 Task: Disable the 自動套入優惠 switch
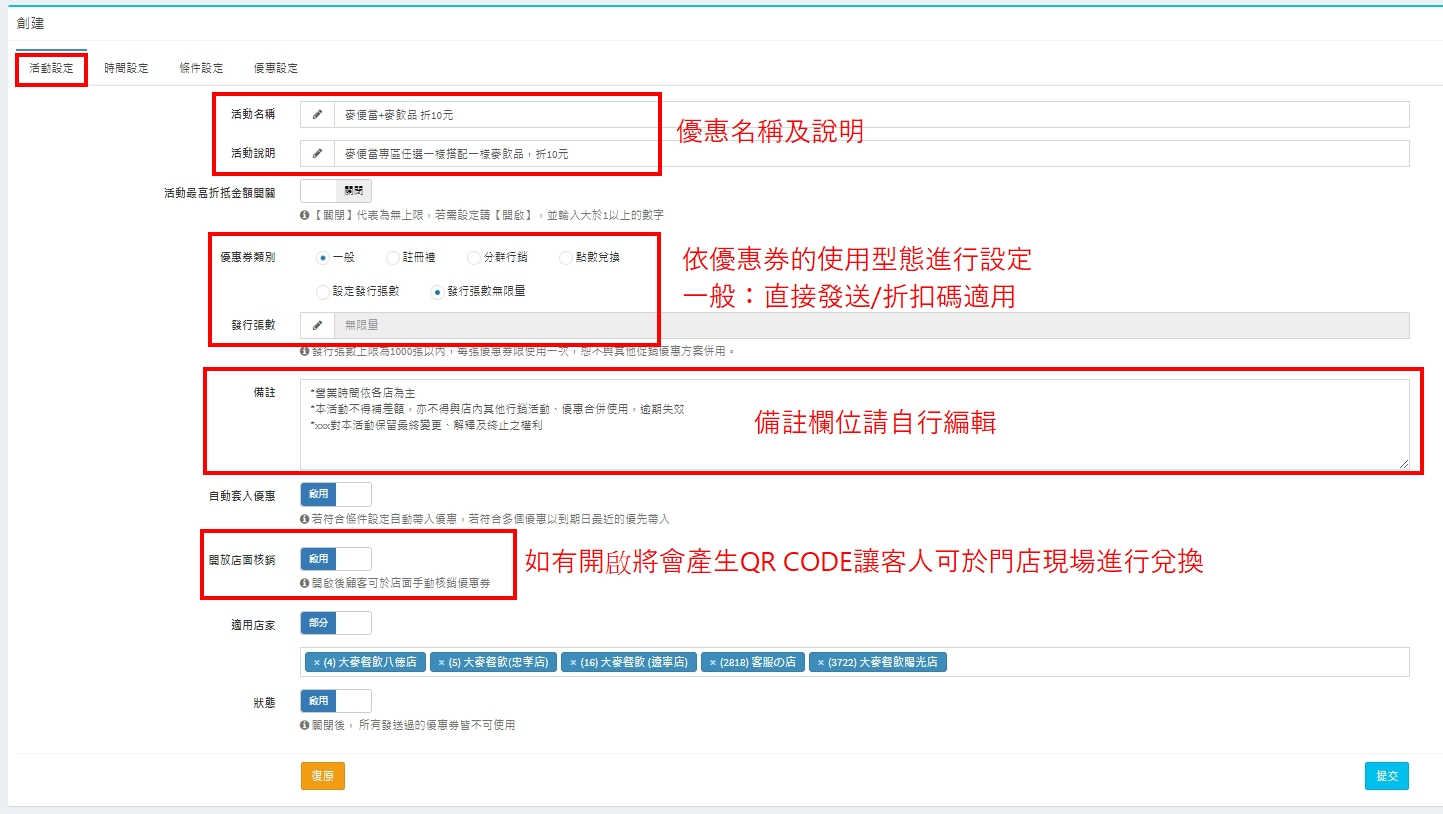(x=335, y=494)
